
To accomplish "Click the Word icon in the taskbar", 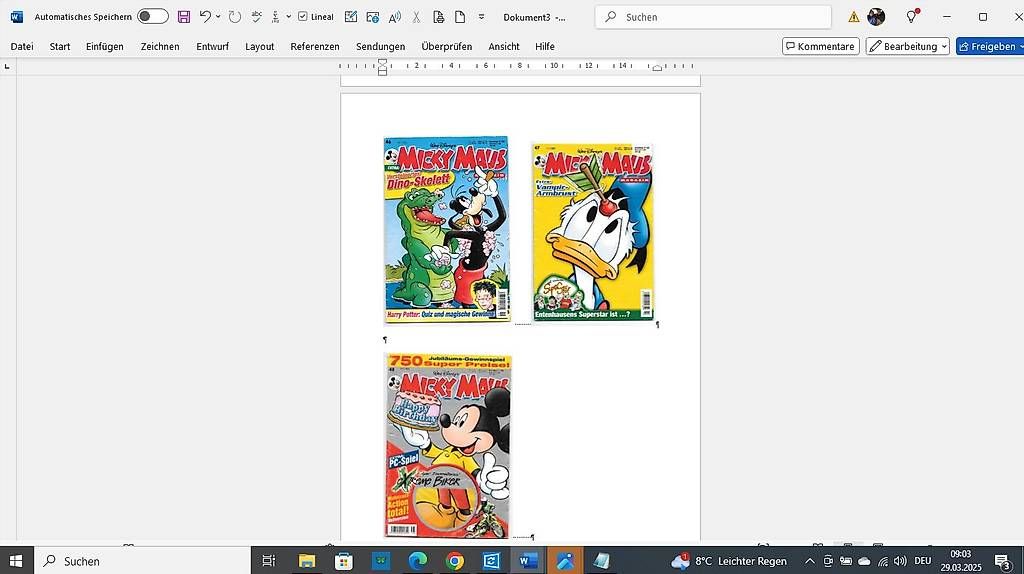I will 528,561.
